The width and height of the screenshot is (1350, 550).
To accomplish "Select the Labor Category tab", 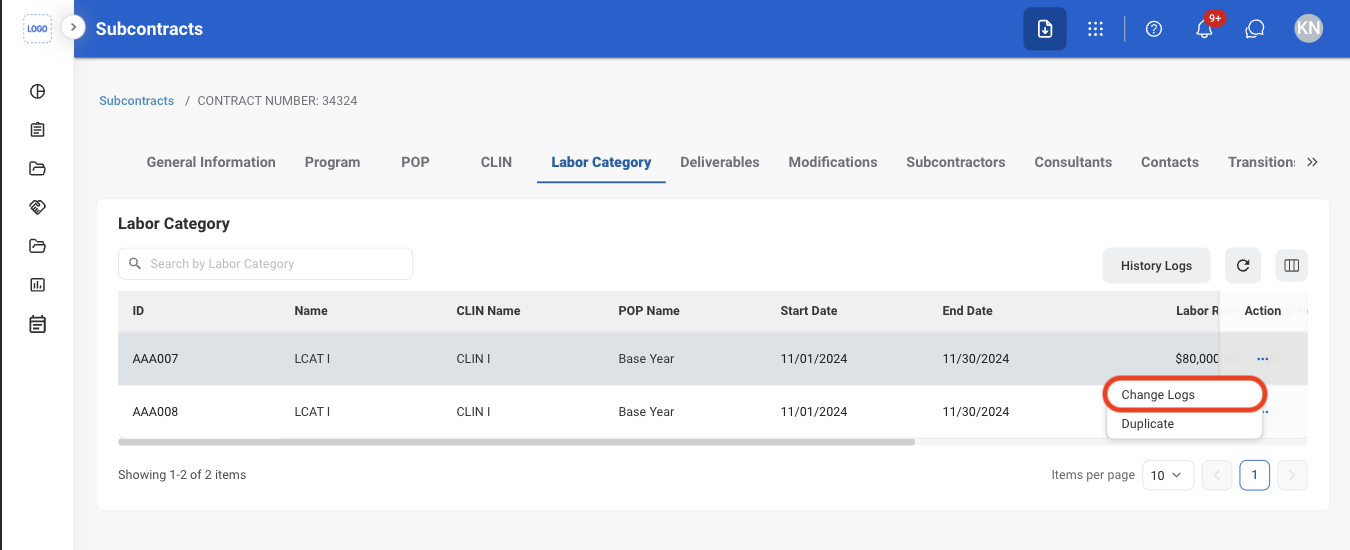I will [601, 162].
